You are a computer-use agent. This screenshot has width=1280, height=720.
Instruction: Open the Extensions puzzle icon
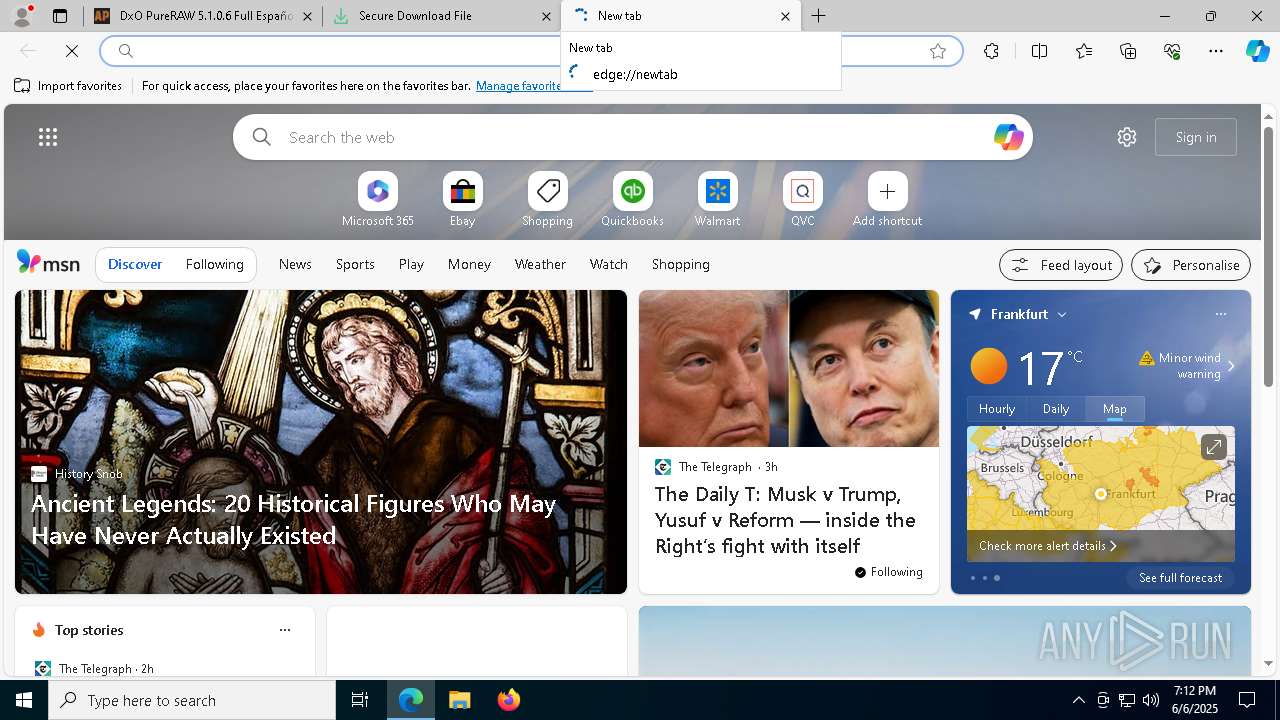click(x=991, y=51)
